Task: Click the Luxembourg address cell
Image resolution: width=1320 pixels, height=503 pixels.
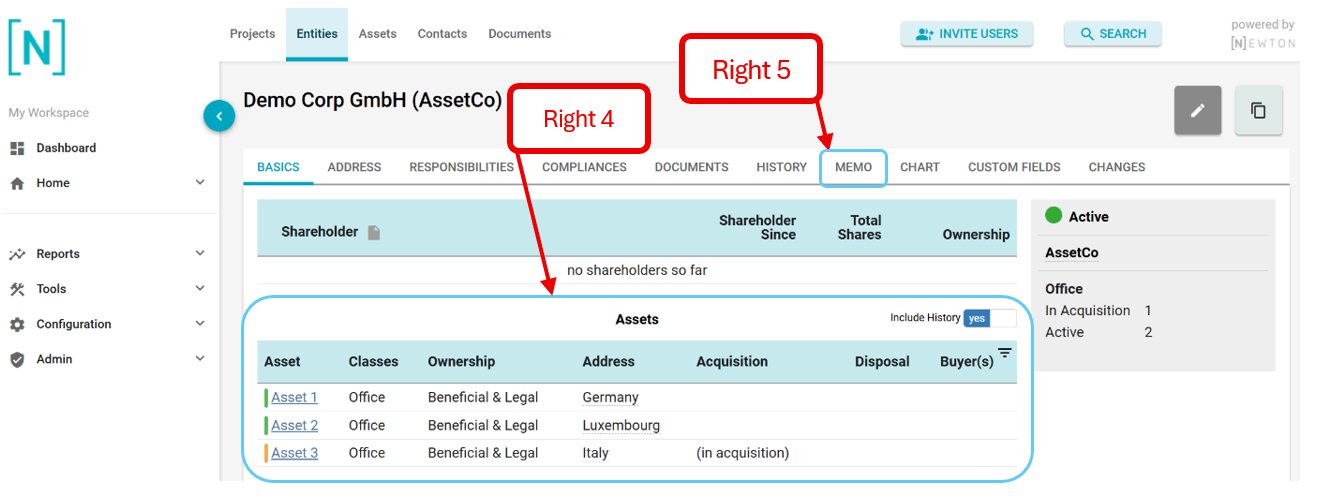Action: tap(621, 425)
